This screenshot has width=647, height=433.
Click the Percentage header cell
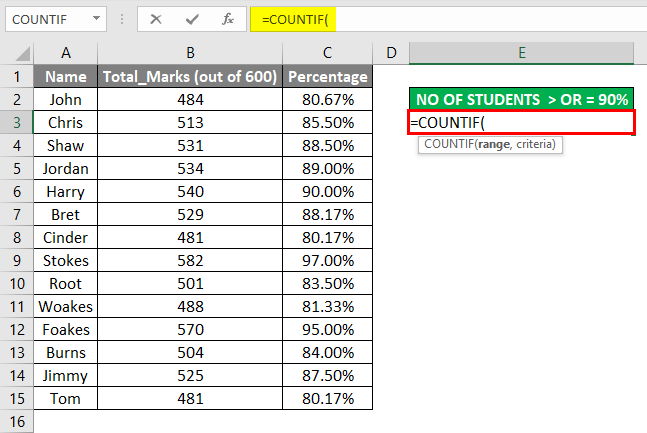(327, 76)
